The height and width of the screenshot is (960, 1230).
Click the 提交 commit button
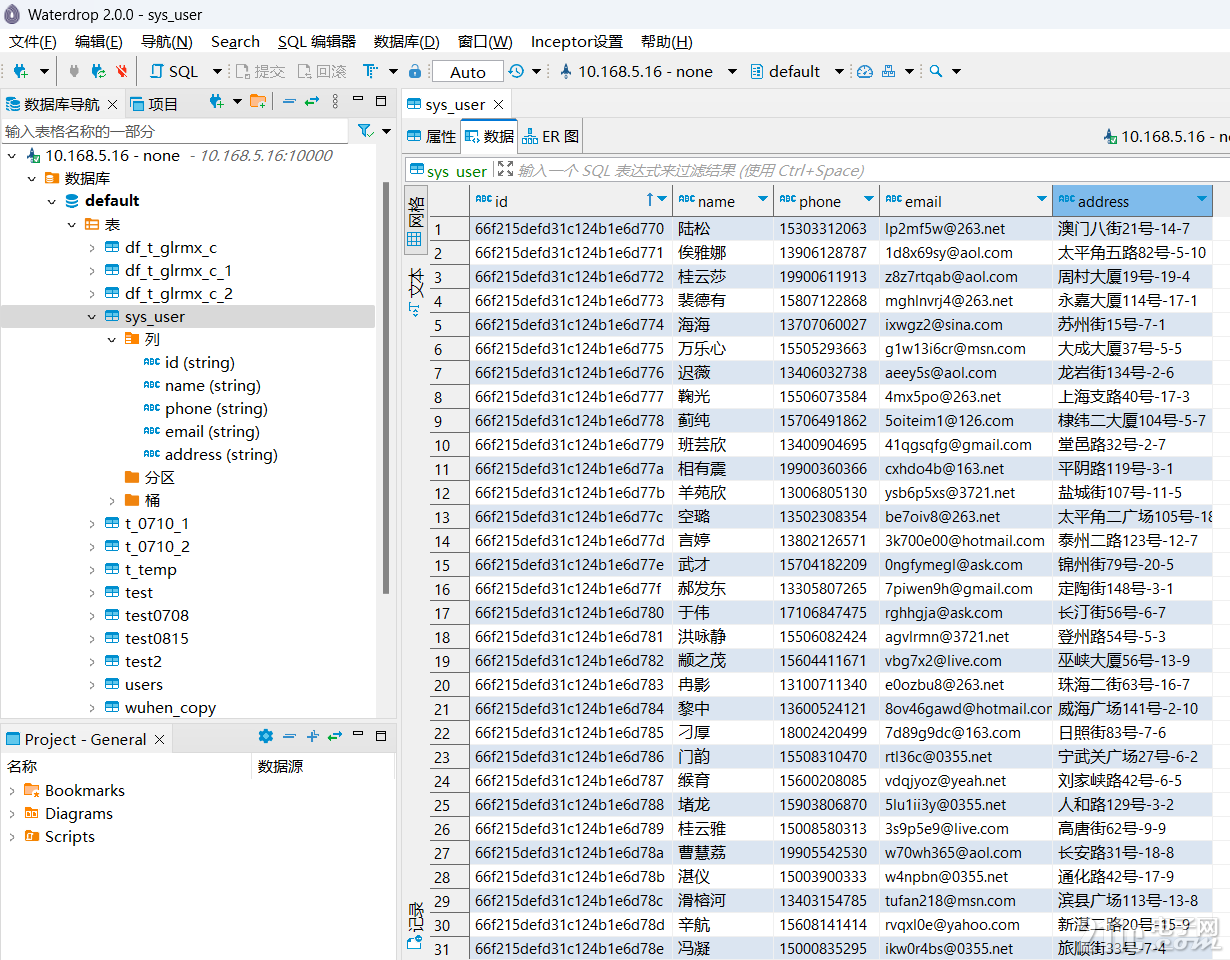point(260,71)
